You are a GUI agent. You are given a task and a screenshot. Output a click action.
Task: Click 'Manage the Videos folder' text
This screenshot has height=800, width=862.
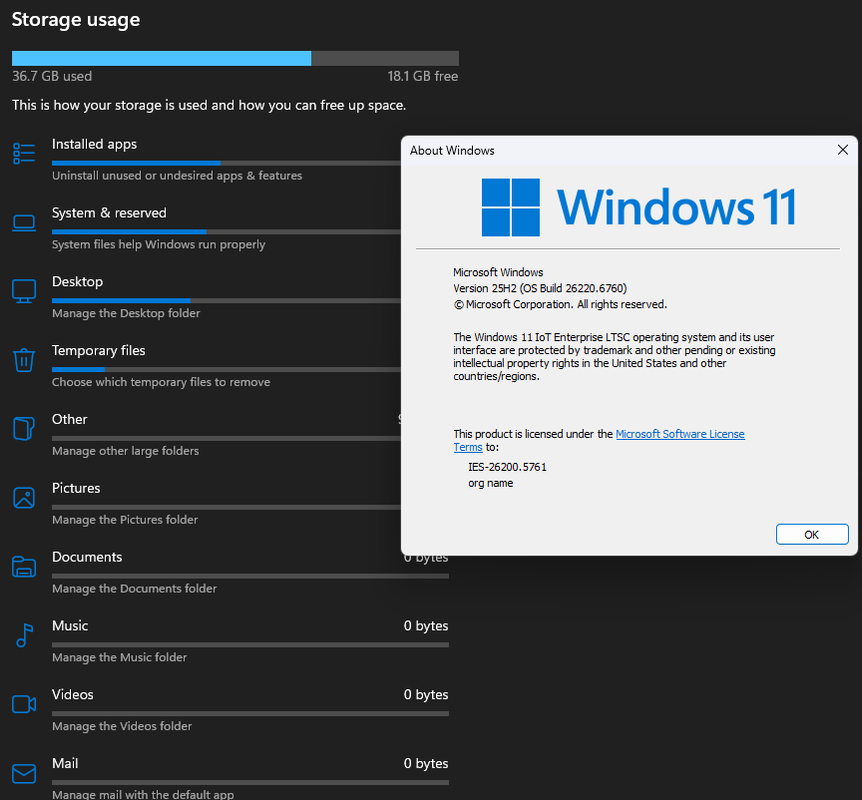[x=122, y=726]
